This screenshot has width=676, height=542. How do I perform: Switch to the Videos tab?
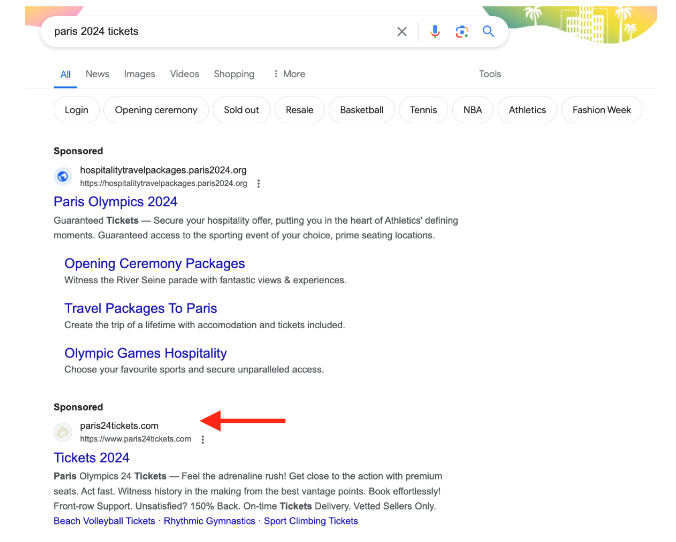185,74
